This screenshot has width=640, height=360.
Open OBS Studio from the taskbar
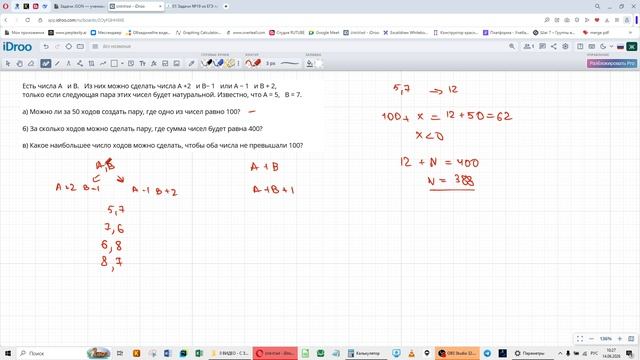point(457,353)
